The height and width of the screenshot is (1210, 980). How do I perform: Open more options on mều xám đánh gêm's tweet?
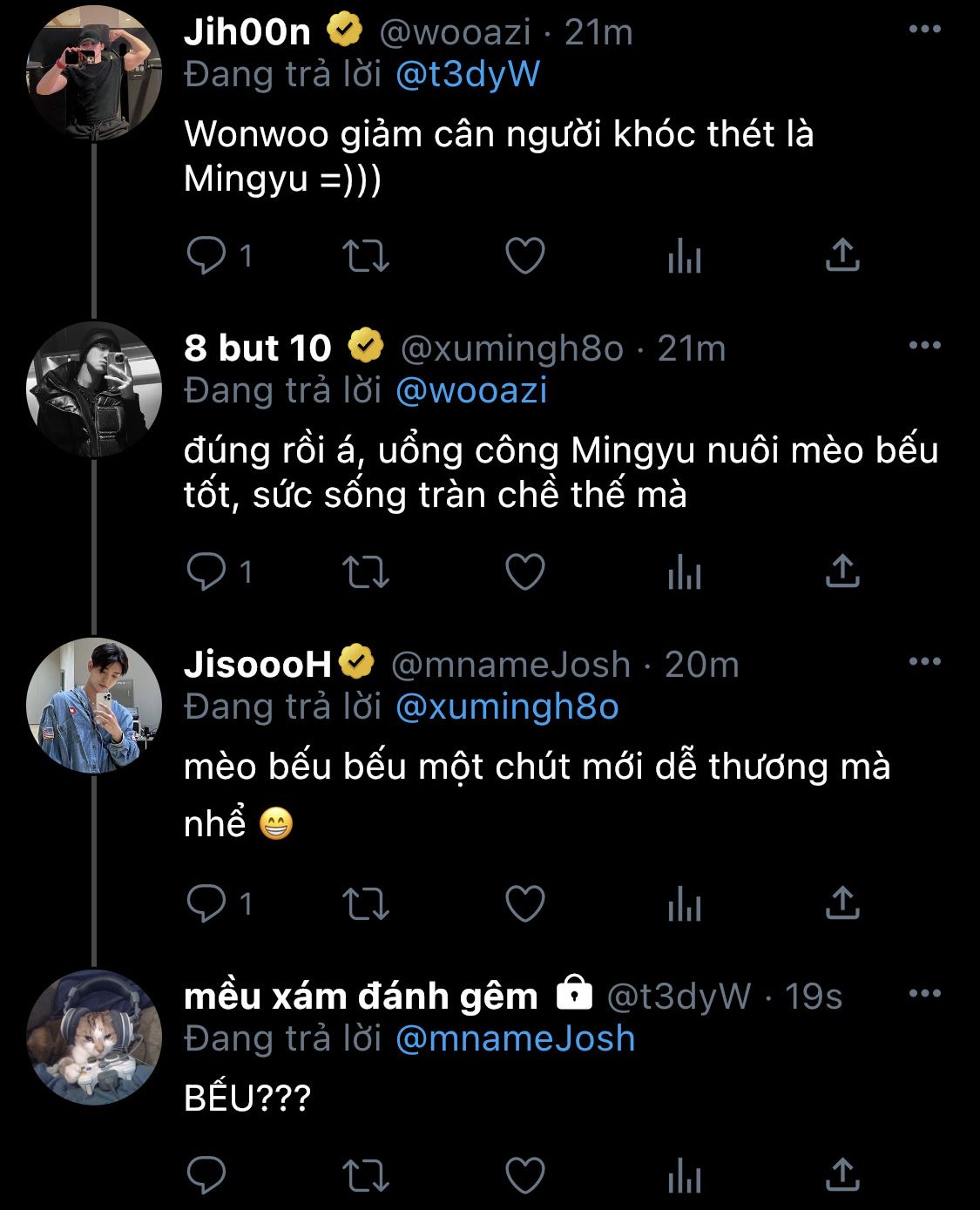tap(924, 993)
